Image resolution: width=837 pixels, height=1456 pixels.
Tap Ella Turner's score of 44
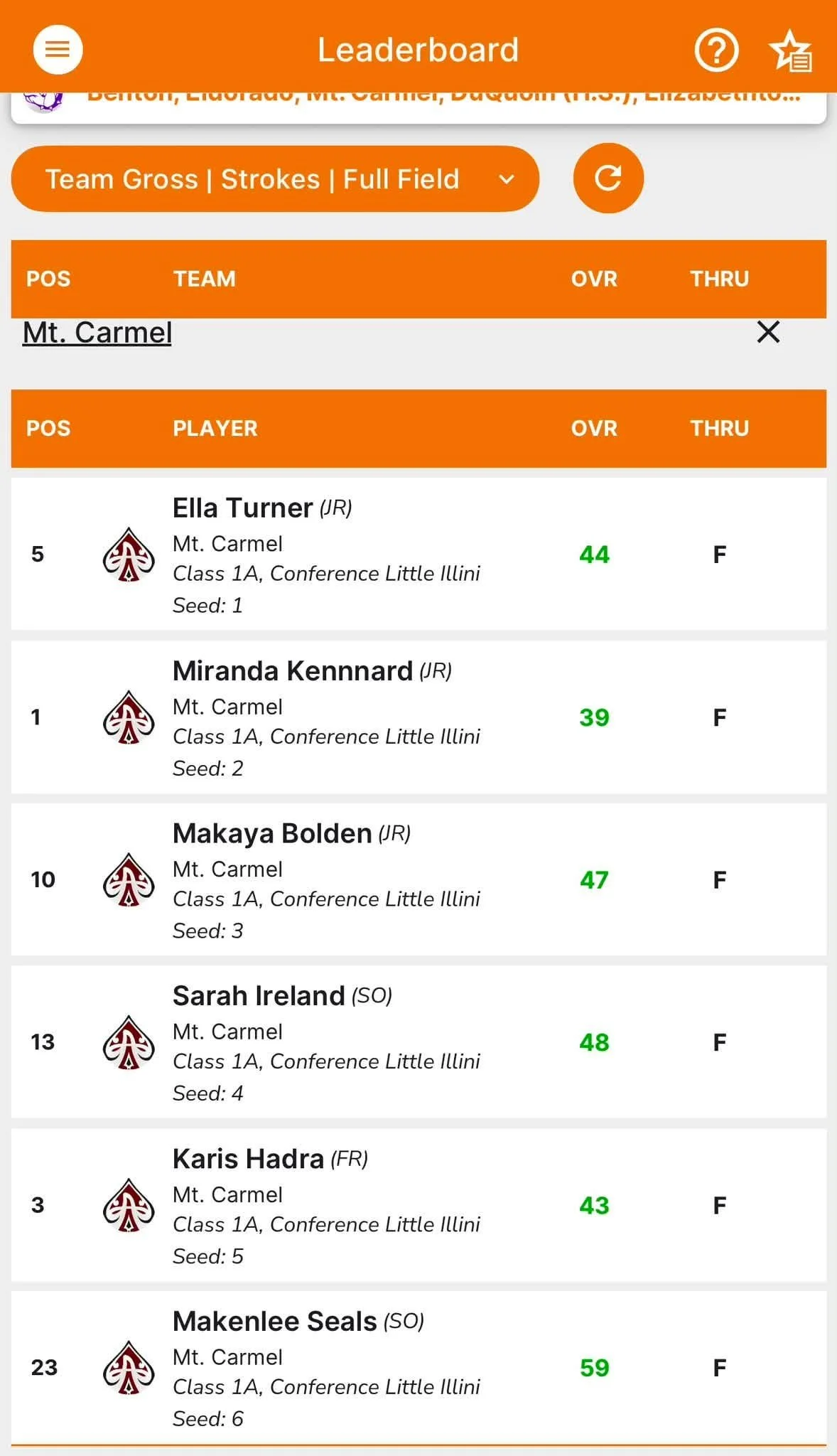click(594, 555)
